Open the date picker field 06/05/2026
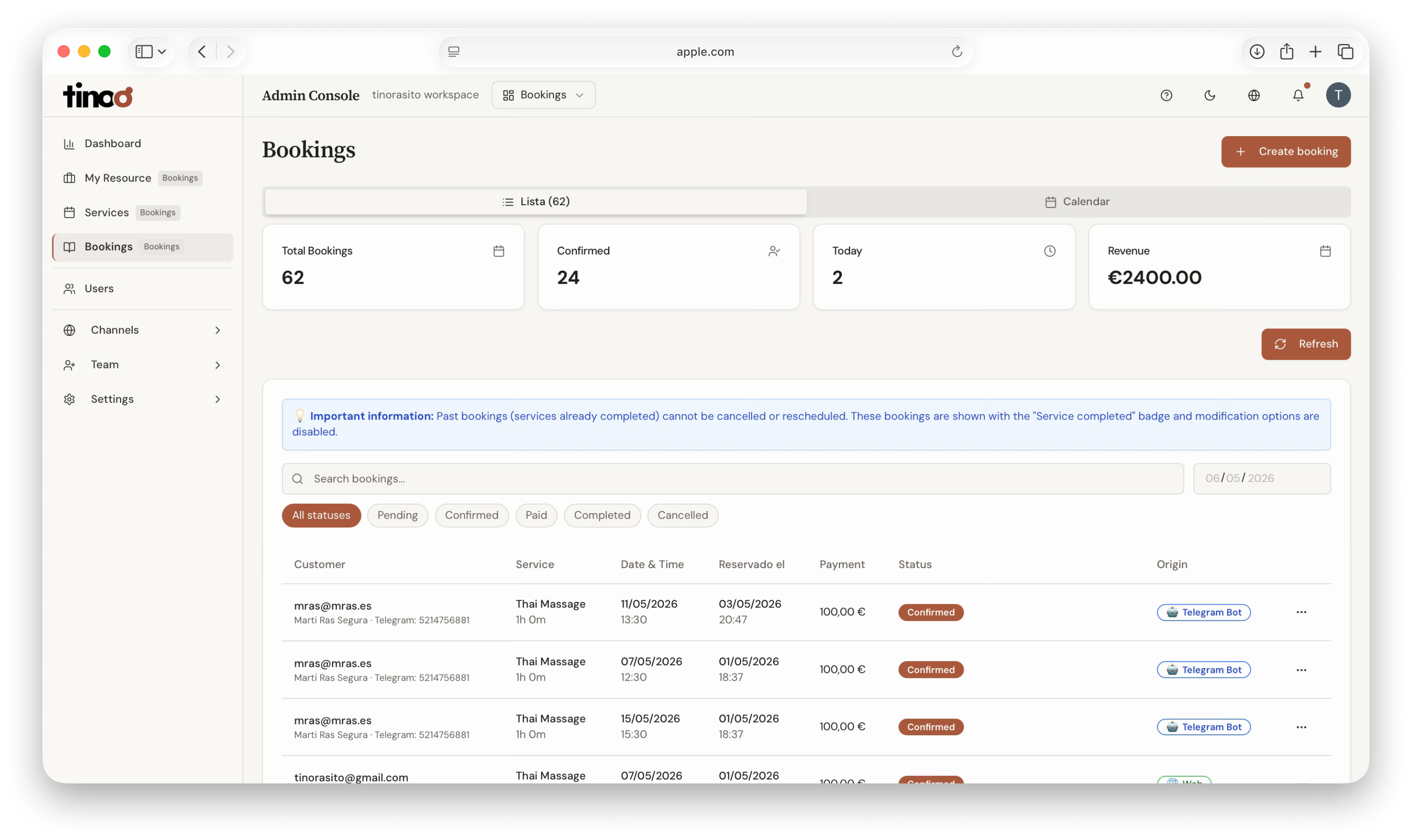The image size is (1412, 840). click(x=1261, y=479)
